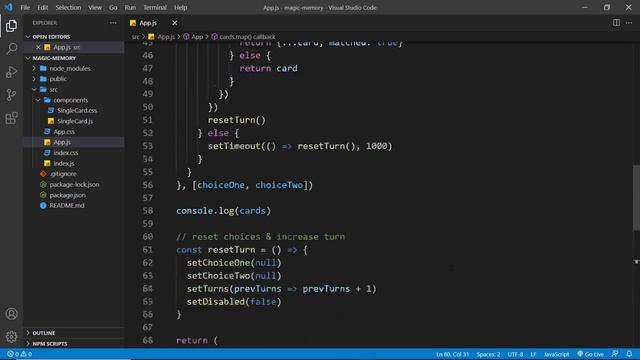Click the App function breadcrumb
640x360 pixels.
point(197,37)
